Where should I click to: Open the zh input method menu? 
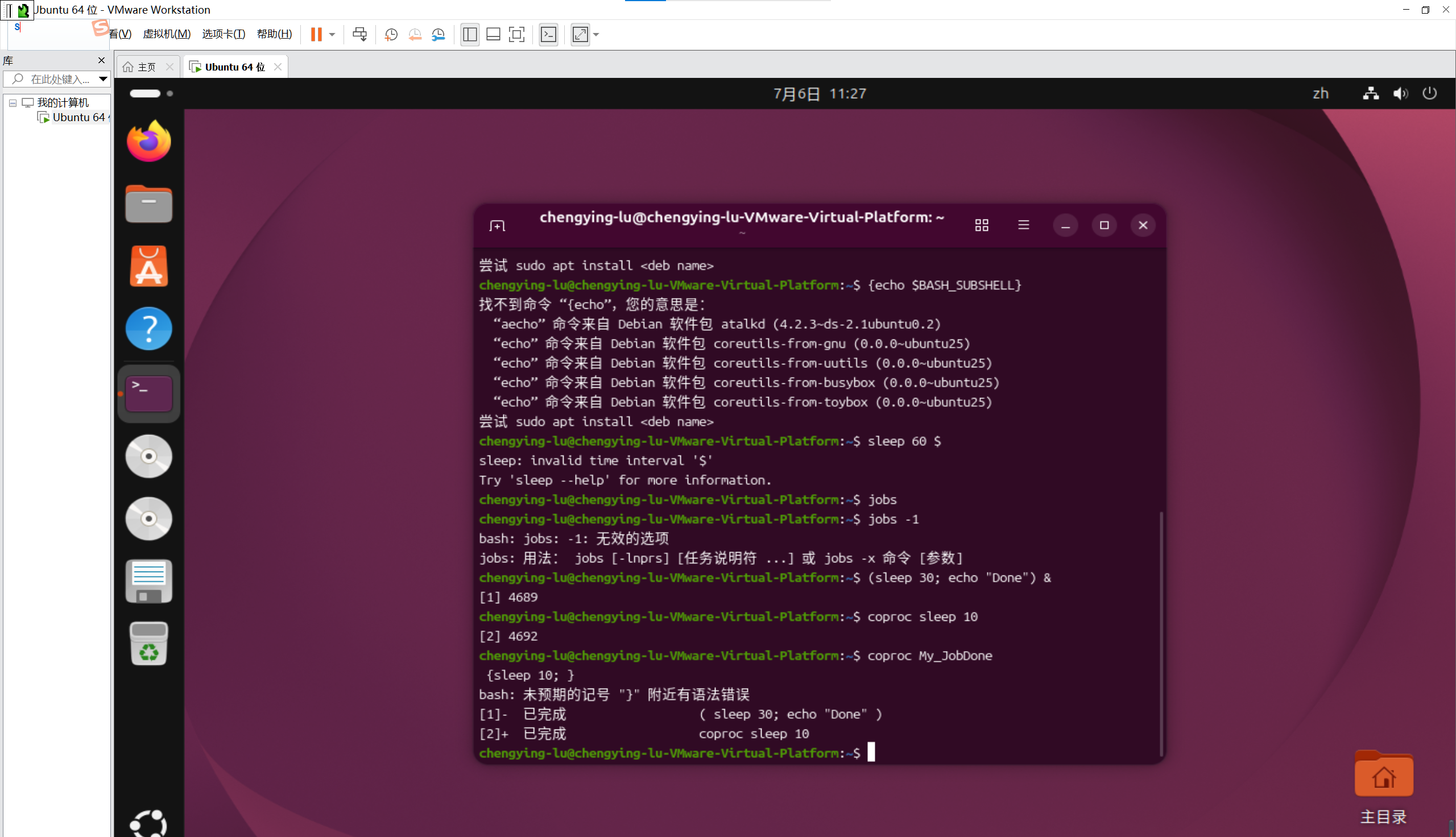coord(1320,94)
